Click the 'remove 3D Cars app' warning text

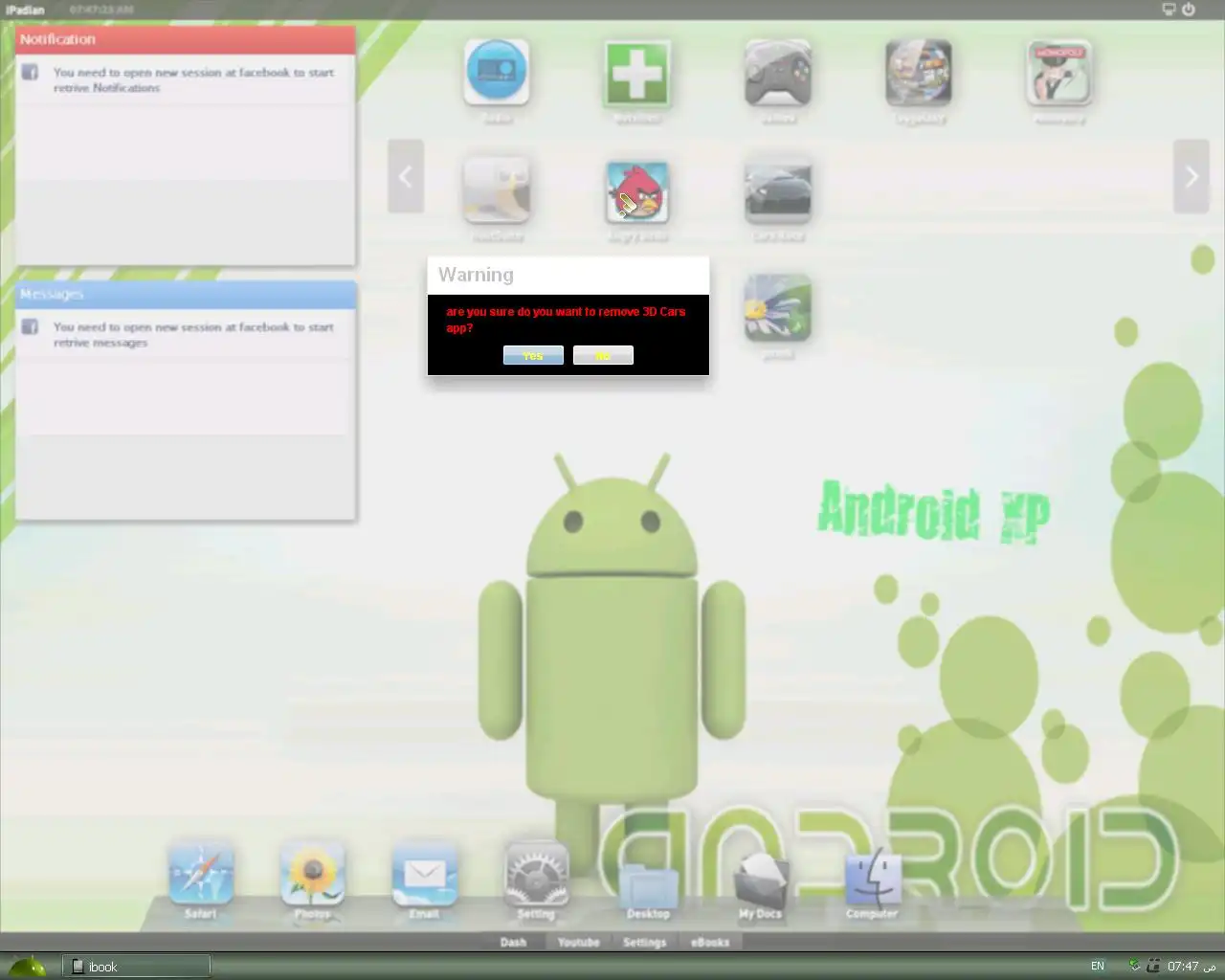coord(566,320)
